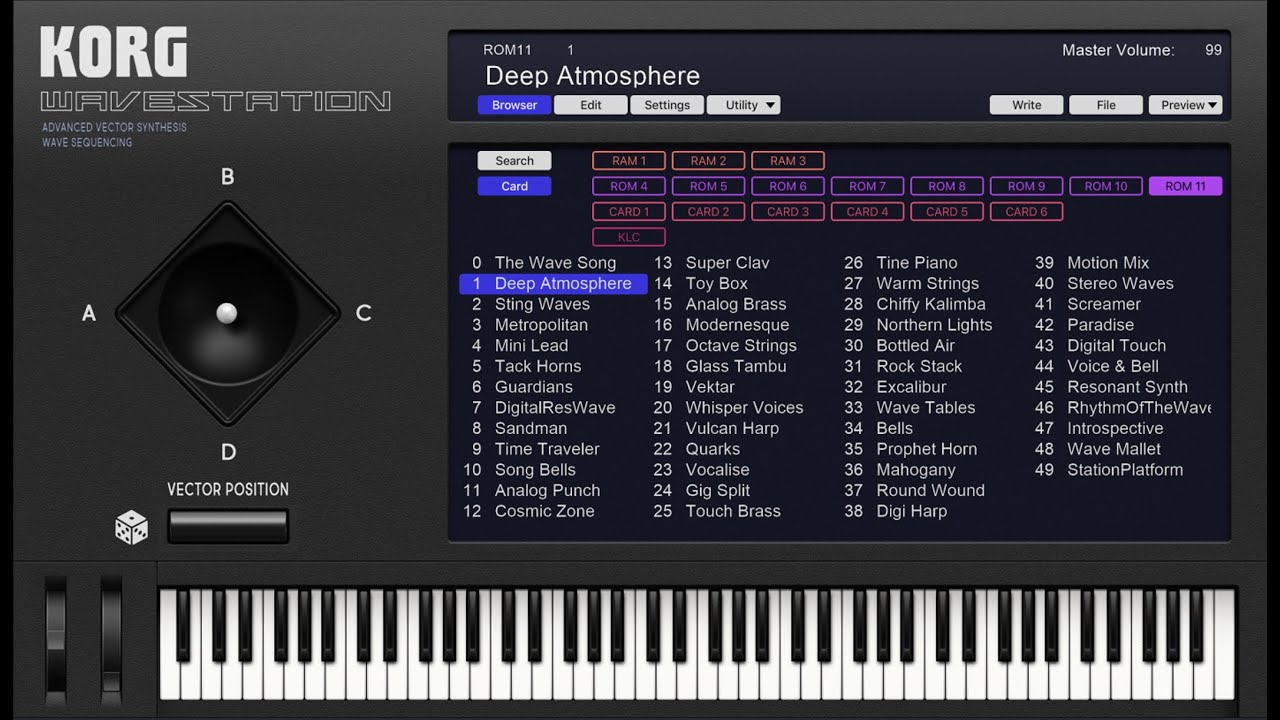
Task: Load the 'RhythmOfTheWave' preset
Action: coord(1138,408)
